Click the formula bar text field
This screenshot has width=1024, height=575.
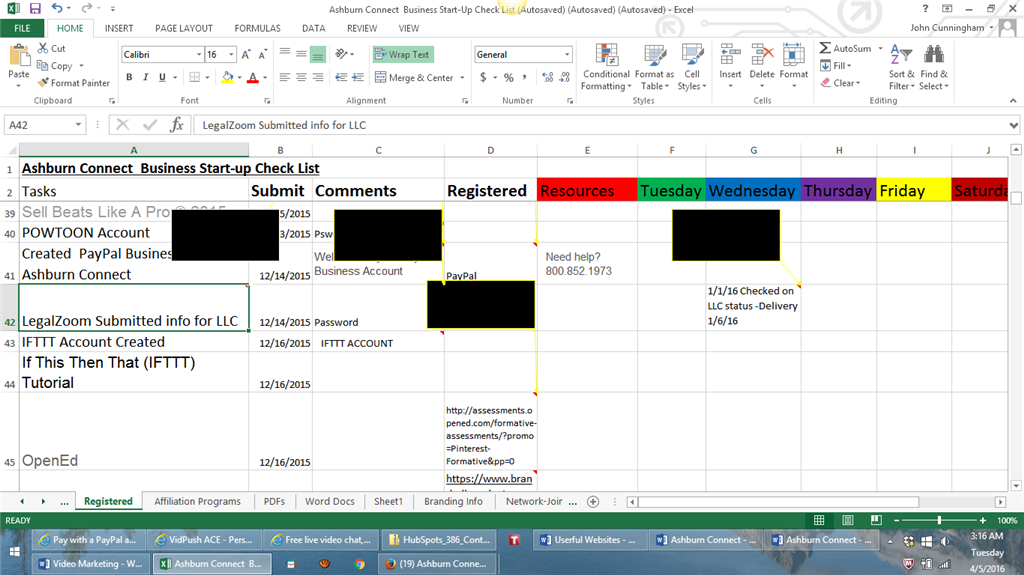pos(601,125)
